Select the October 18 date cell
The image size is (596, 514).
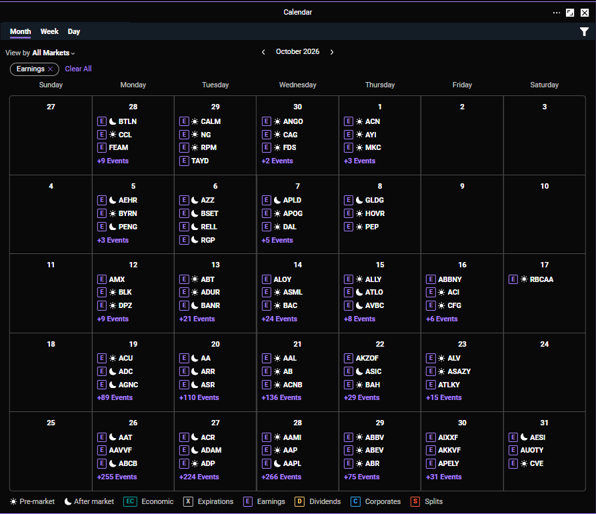point(51,373)
